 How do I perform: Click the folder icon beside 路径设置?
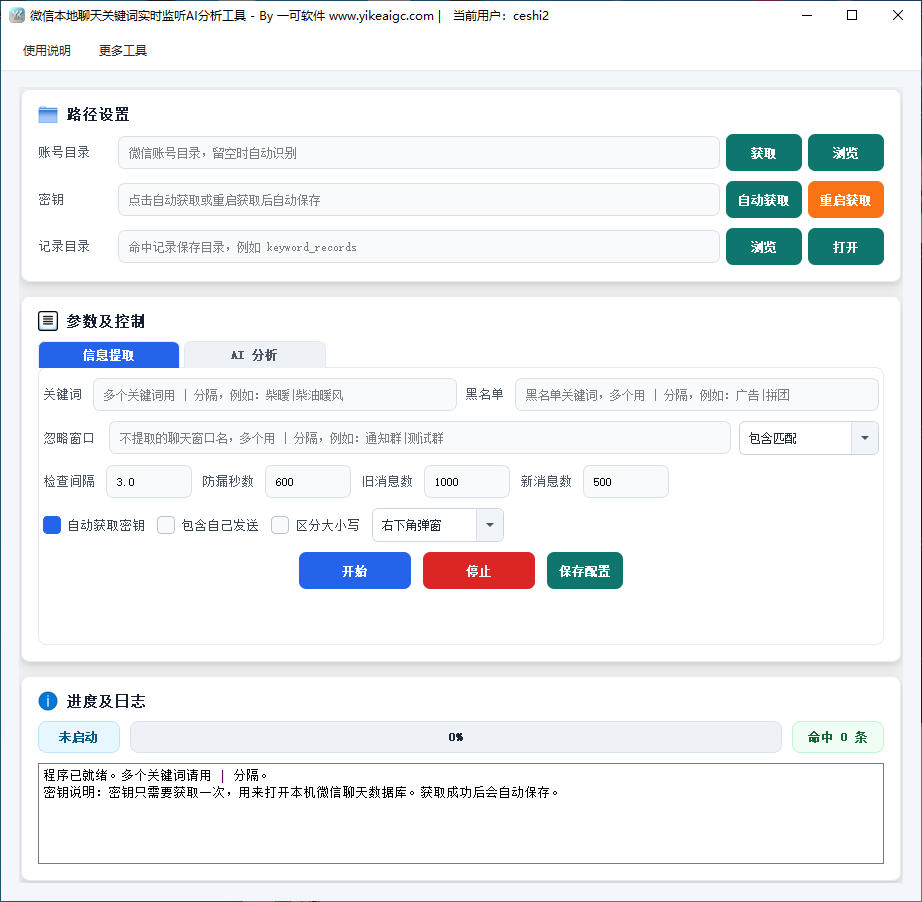[48, 115]
